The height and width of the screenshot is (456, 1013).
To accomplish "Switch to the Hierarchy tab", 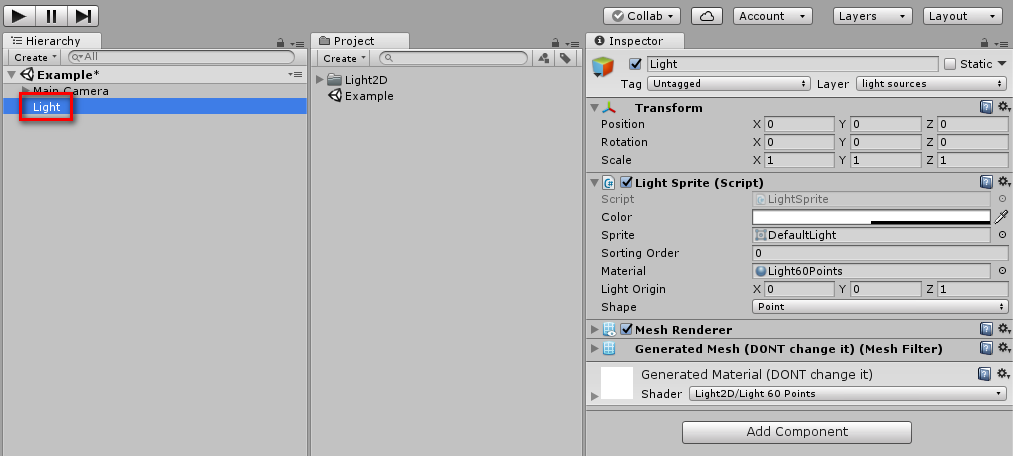I will tap(52, 41).
